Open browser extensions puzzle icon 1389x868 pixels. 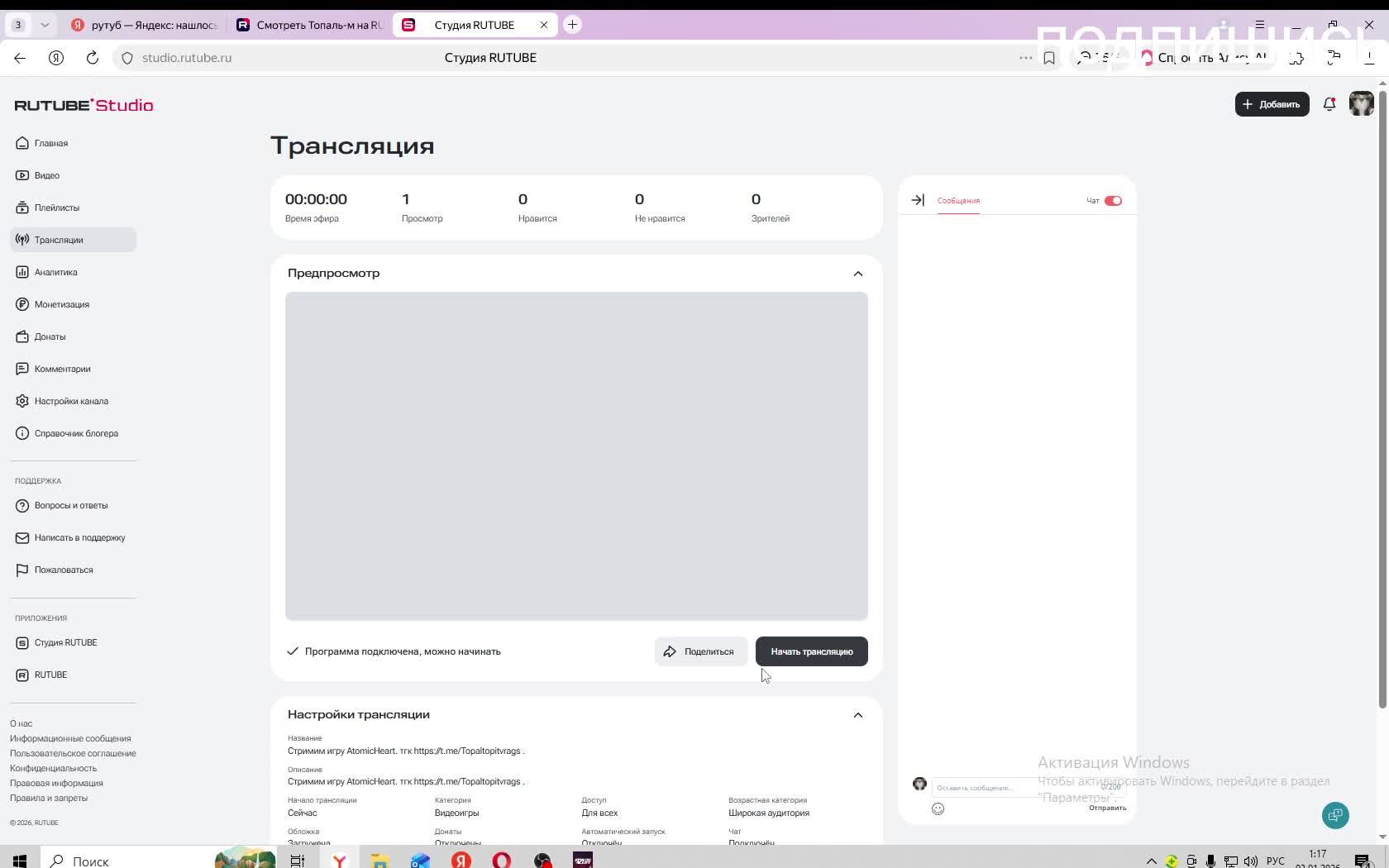coord(1296,58)
